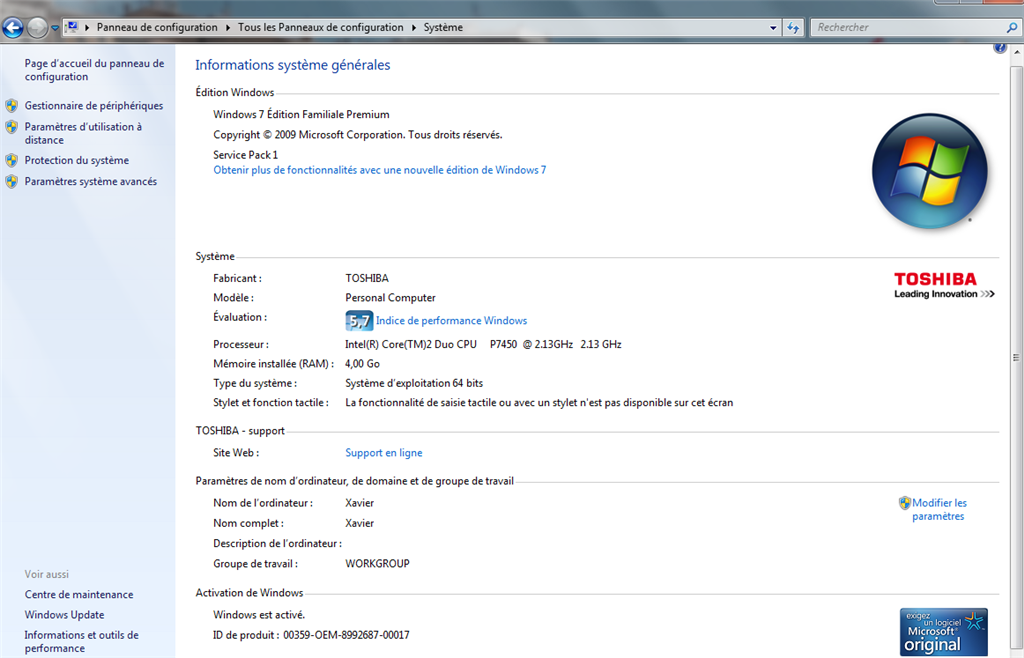Click Système d'exploitation 64 bits value
Viewport: 1024px width, 658px height.
[414, 383]
